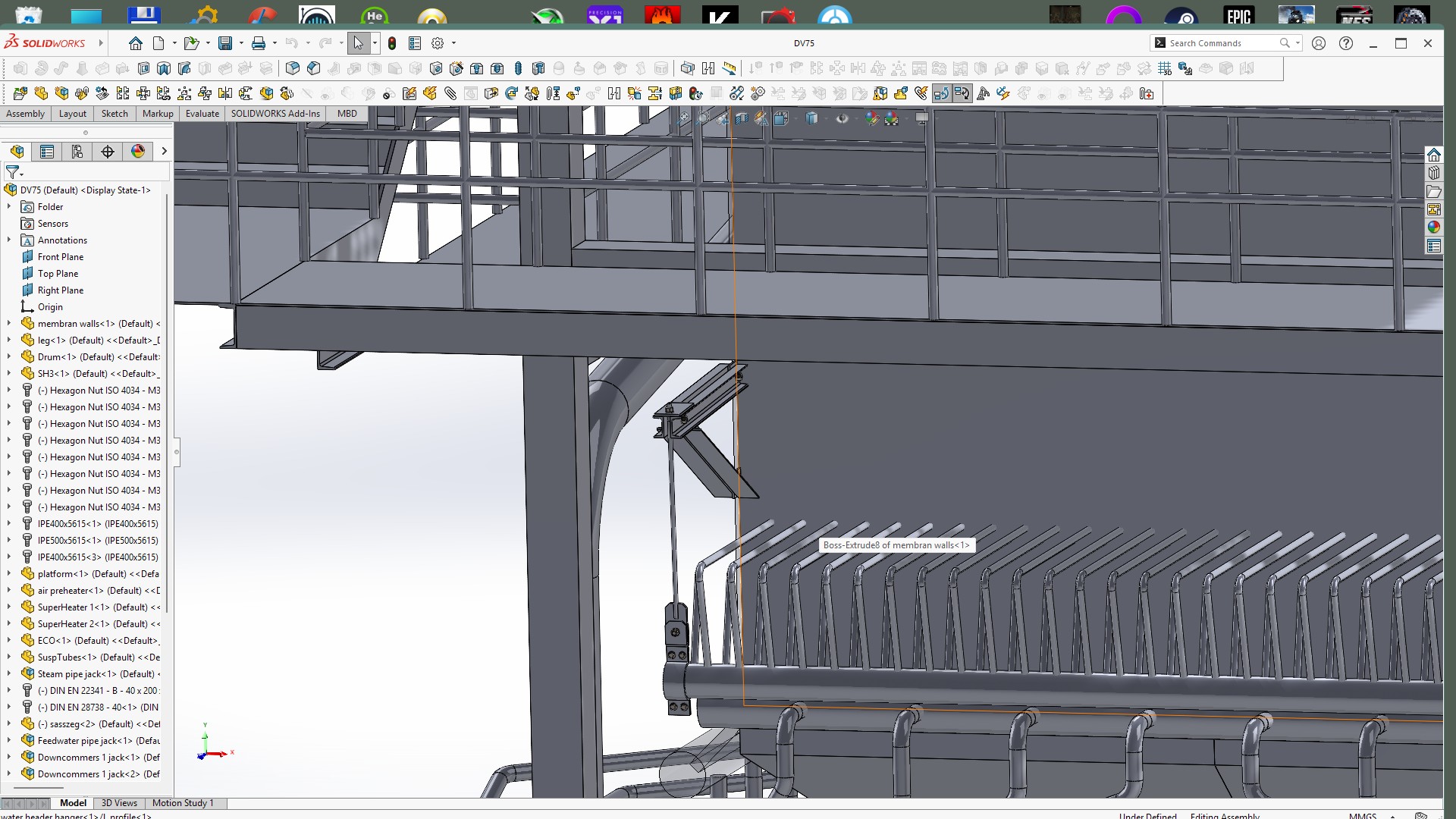Image resolution: width=1456 pixels, height=819 pixels.
Task: Open the Options gear dropdown arrow
Action: (453, 43)
